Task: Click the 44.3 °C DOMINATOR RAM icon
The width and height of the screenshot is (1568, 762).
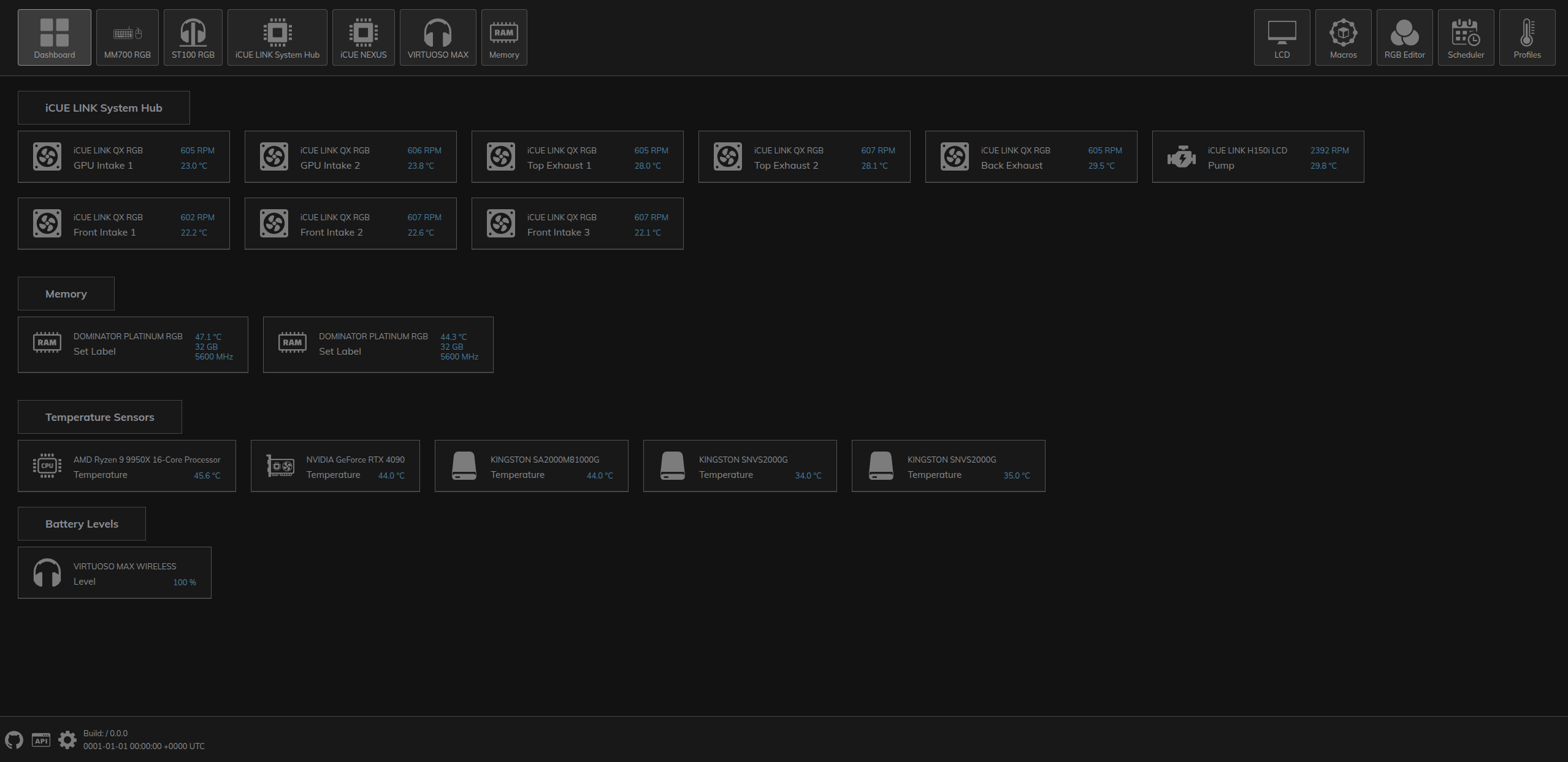Action: tap(293, 342)
